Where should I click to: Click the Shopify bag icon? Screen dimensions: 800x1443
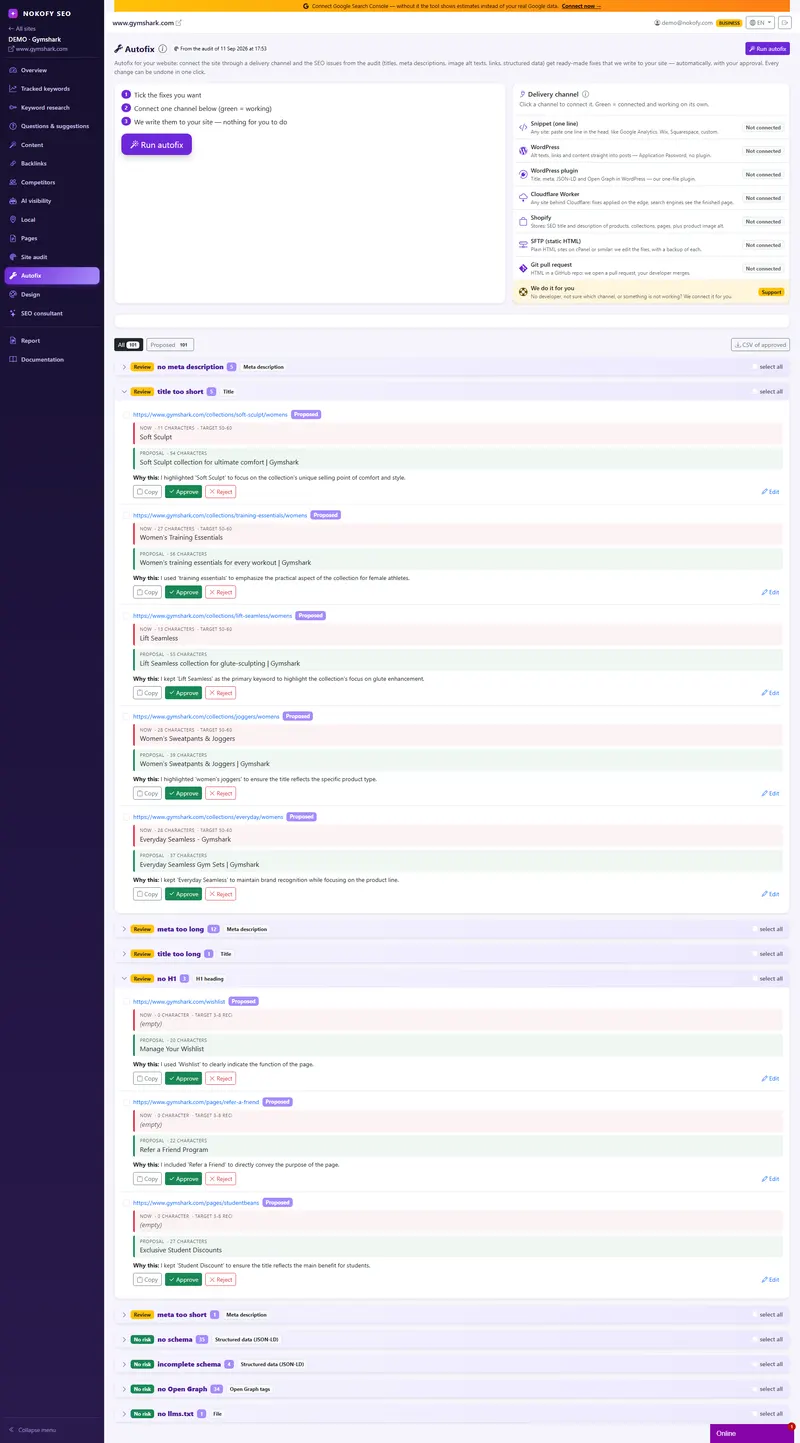(x=523, y=221)
